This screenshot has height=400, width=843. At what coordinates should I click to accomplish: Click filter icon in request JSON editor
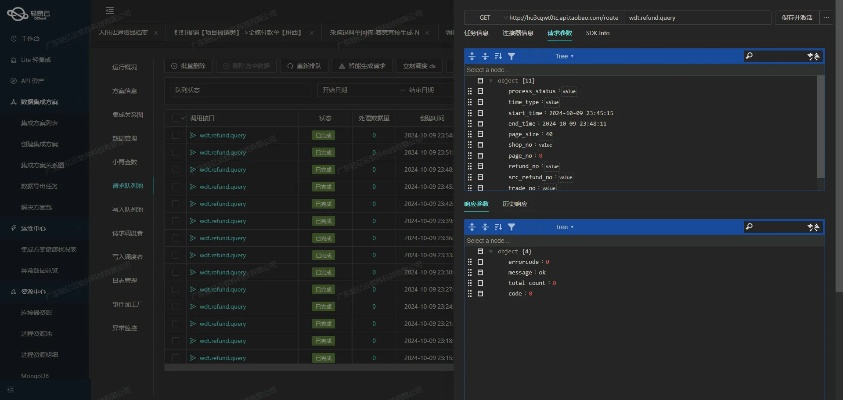pos(511,57)
